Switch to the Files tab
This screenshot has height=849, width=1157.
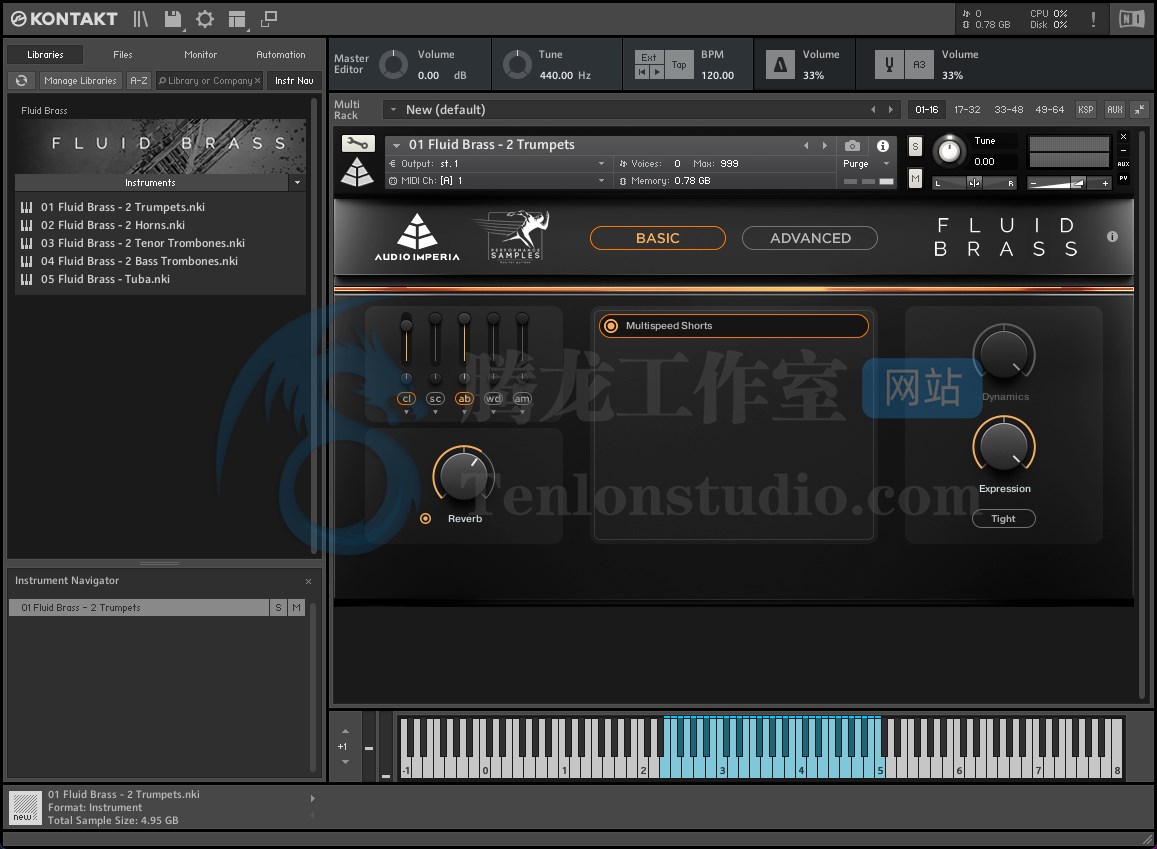point(122,55)
